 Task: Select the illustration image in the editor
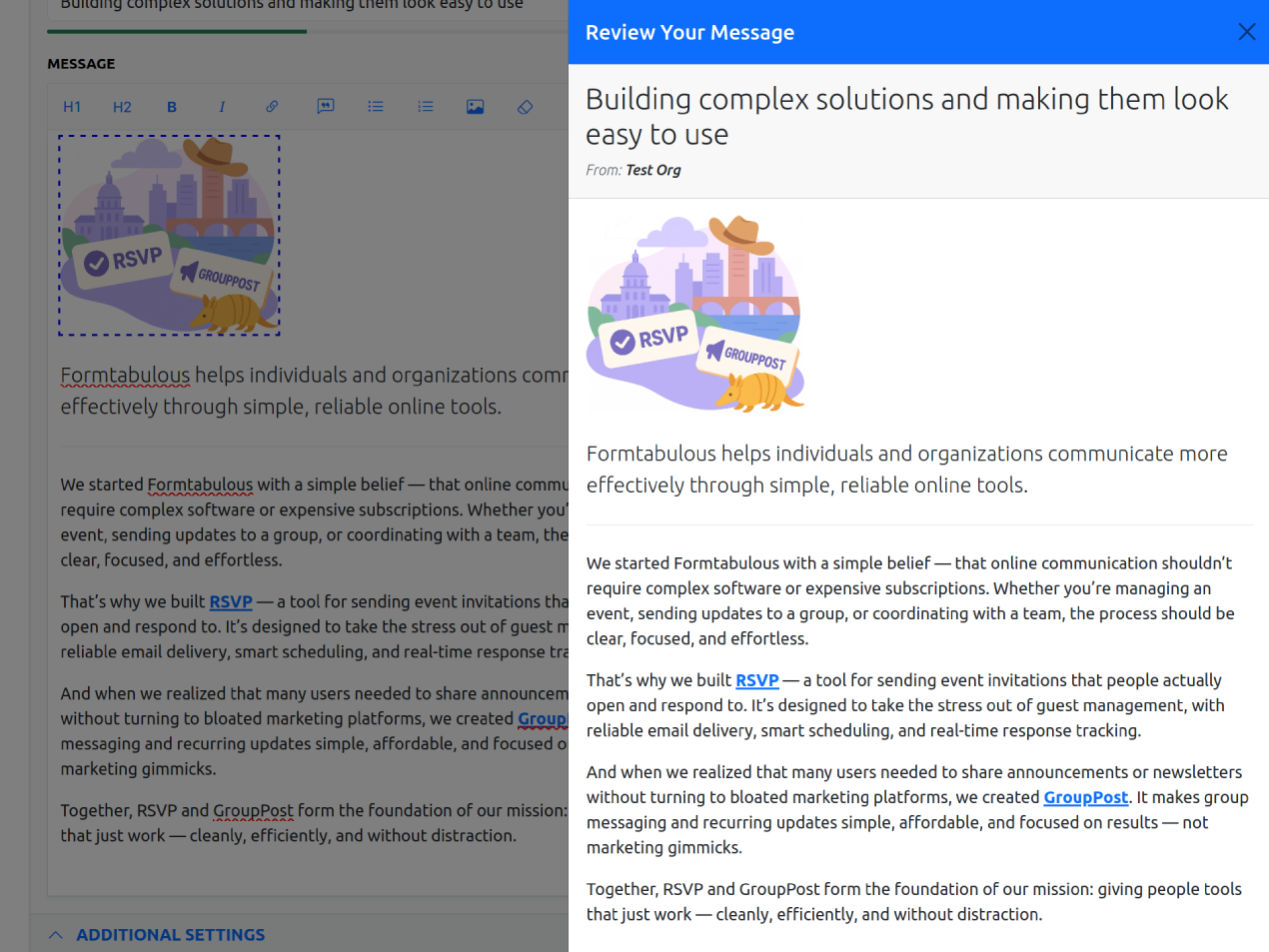tap(169, 236)
